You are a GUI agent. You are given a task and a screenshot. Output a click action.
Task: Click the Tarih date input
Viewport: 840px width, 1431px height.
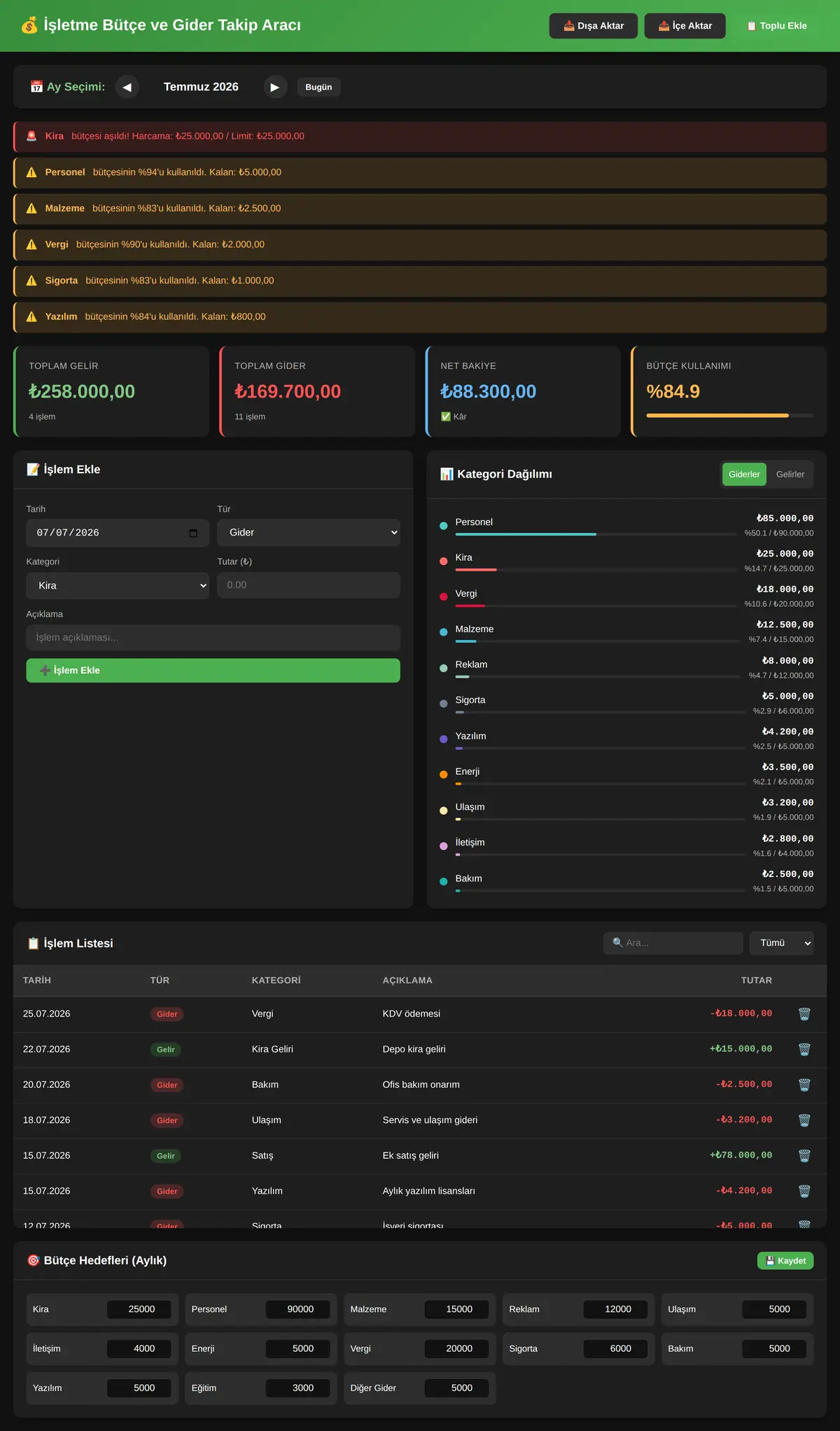click(118, 533)
